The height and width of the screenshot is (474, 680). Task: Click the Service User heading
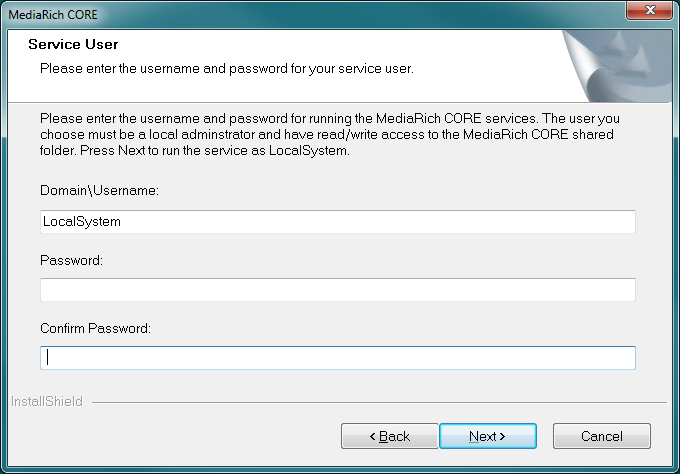click(73, 44)
